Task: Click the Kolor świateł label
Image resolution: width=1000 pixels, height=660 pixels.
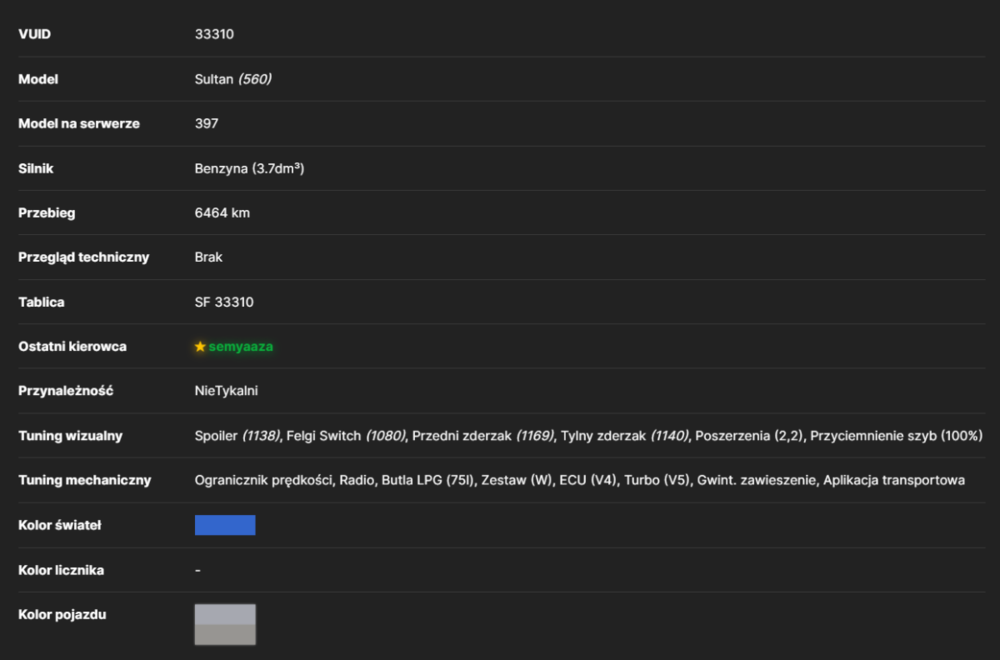Action: pyautogui.click(x=60, y=525)
